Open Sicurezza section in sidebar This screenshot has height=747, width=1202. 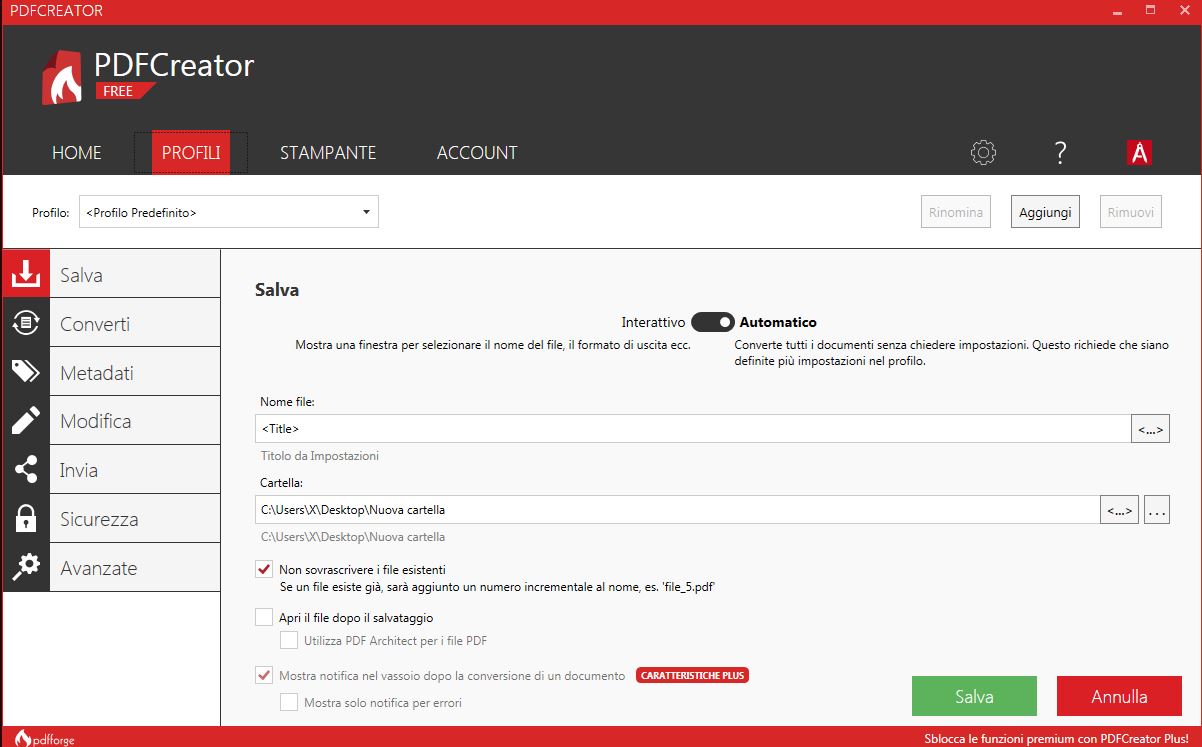coord(111,518)
